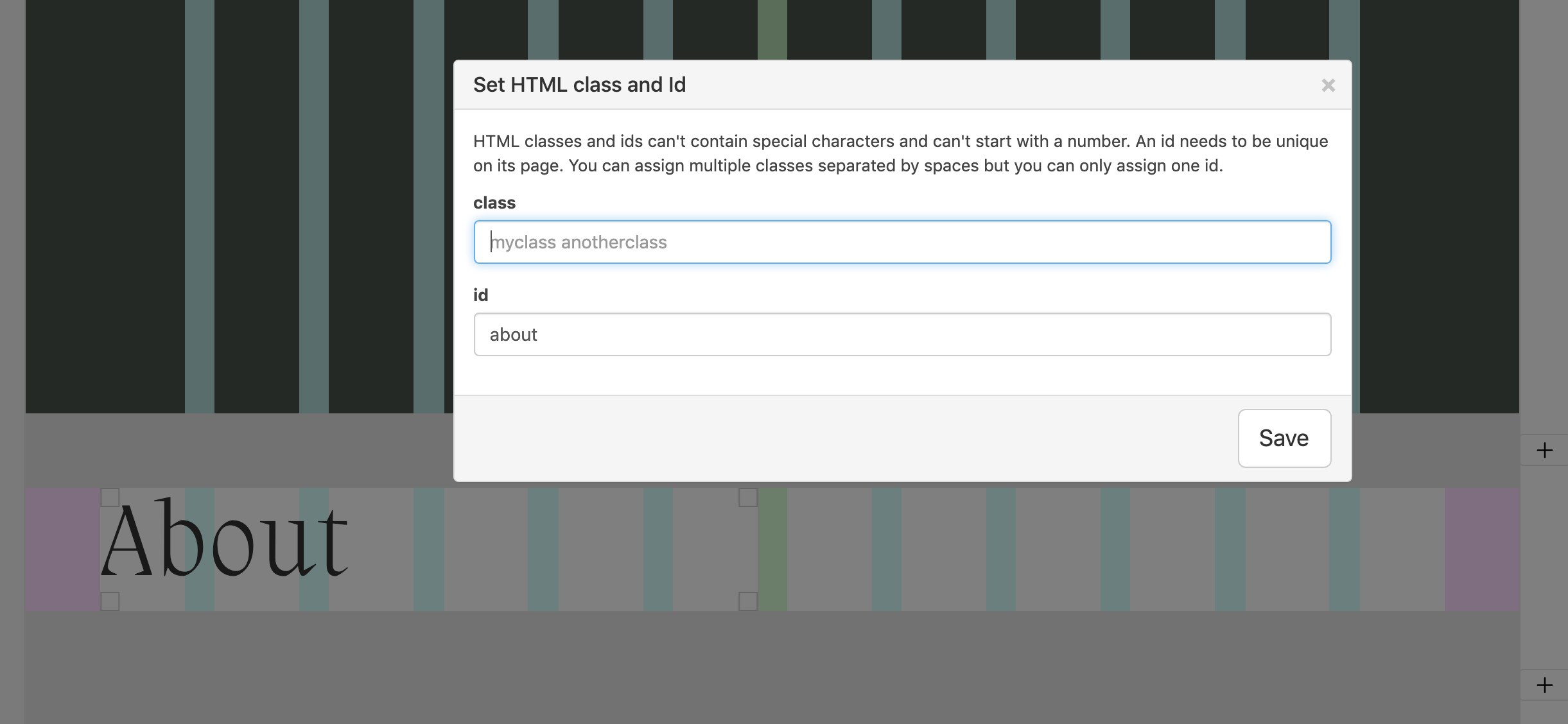Click the 'id' field label
Image resolution: width=1568 pixels, height=724 pixels.
(480, 295)
